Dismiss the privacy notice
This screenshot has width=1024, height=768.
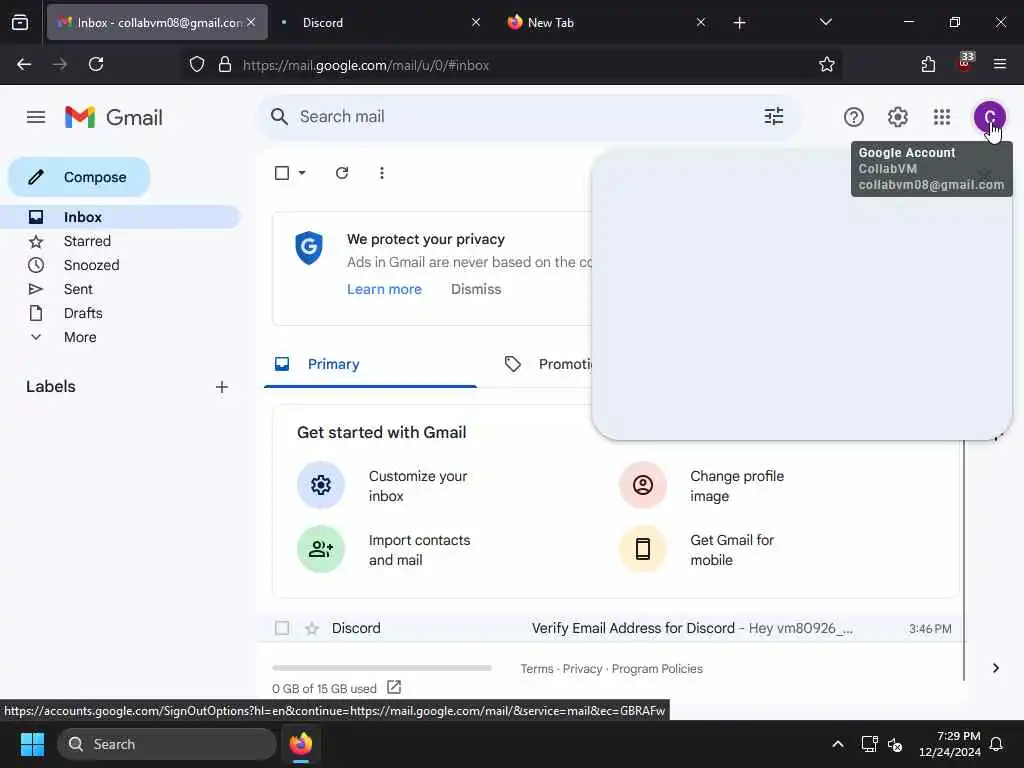pyautogui.click(x=476, y=289)
